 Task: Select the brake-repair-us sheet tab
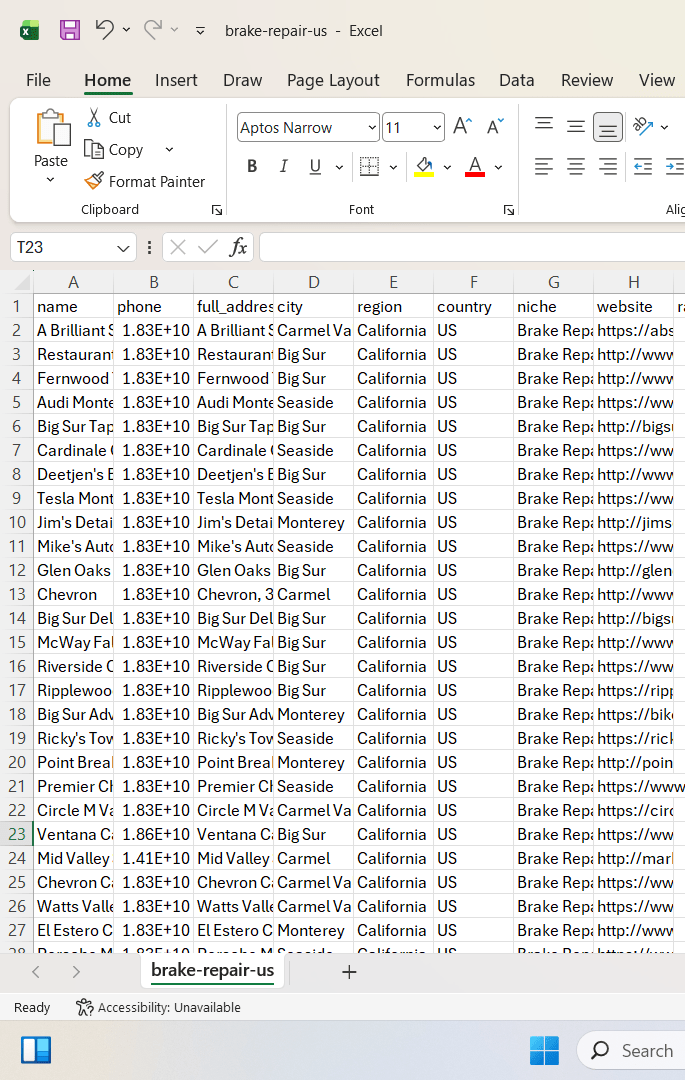tap(212, 970)
